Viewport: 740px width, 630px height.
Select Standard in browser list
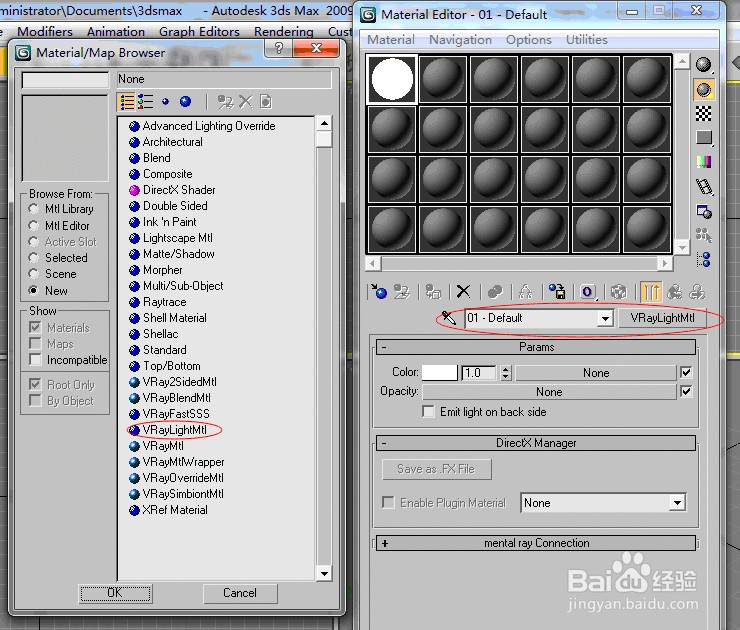165,350
